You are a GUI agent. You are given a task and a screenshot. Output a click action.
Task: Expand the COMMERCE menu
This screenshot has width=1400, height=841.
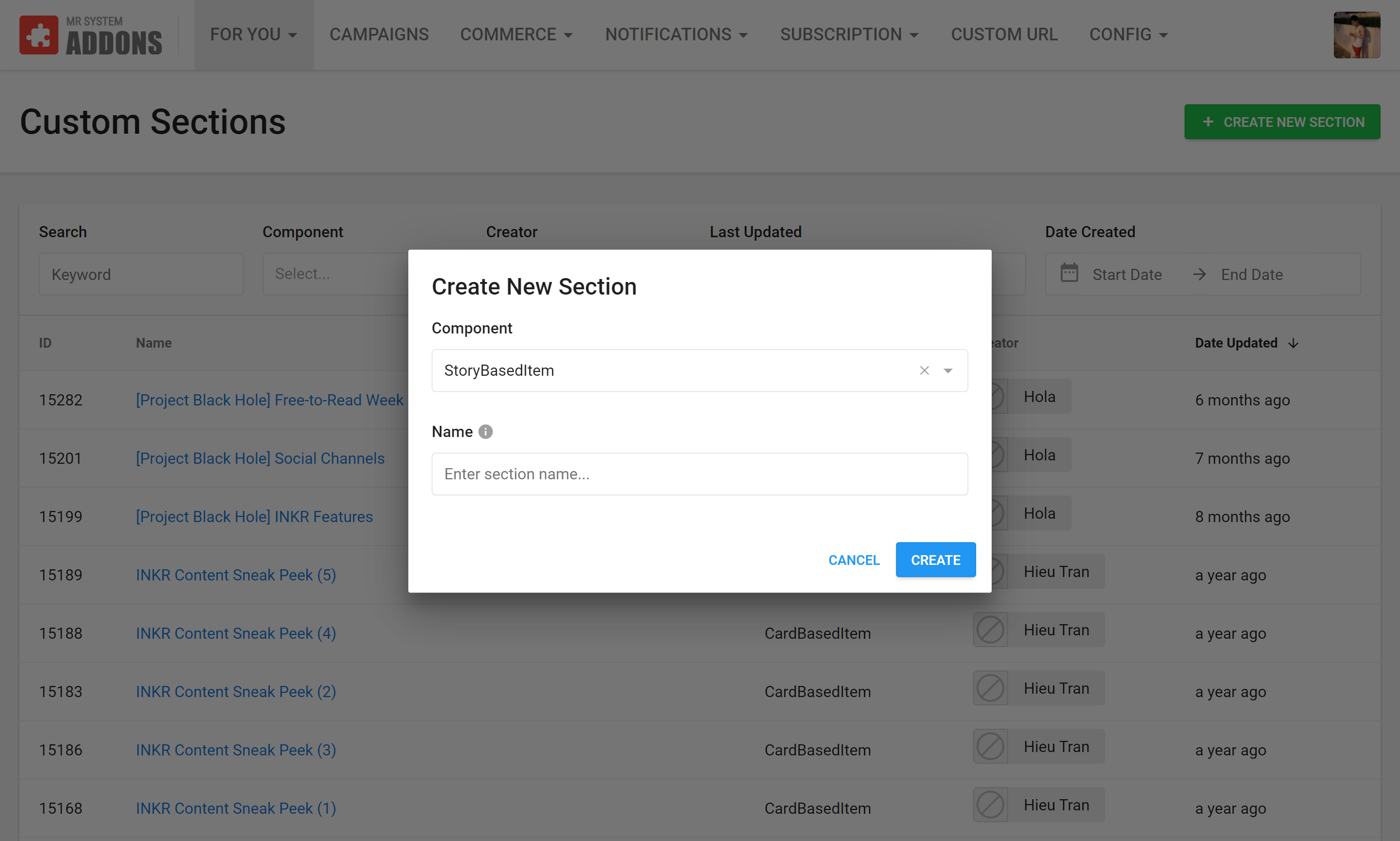(x=516, y=35)
